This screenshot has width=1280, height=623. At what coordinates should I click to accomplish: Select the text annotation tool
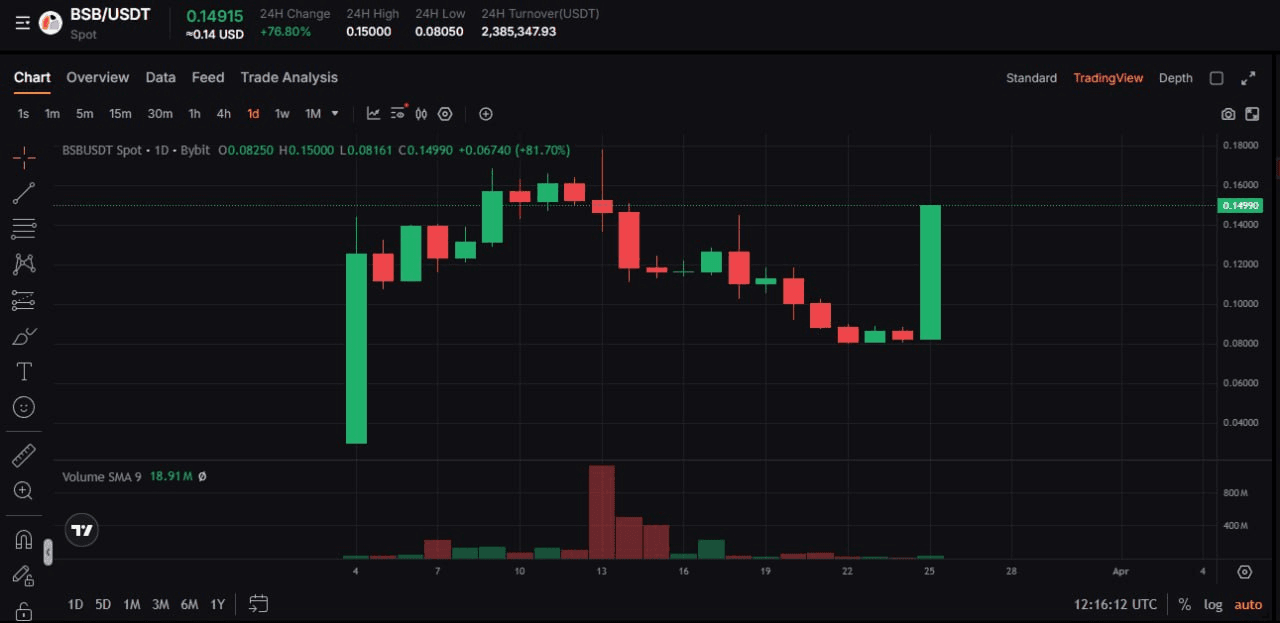(x=24, y=372)
